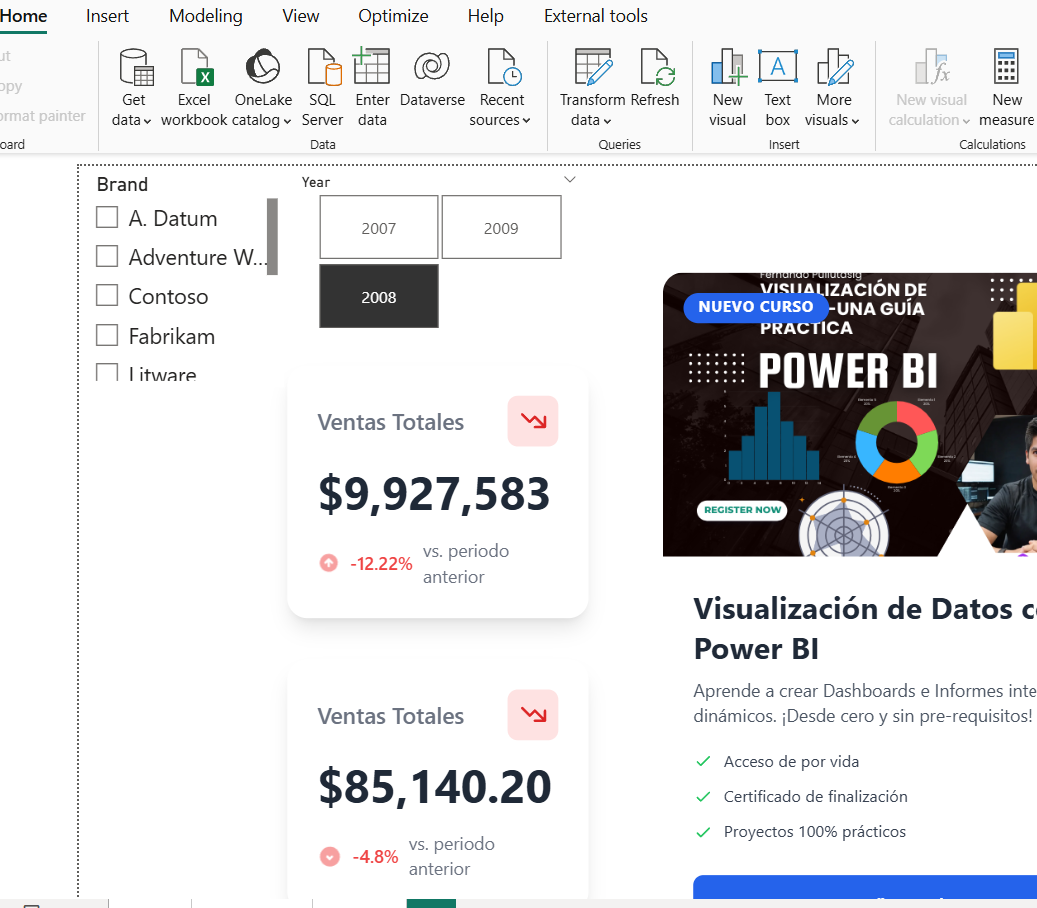Open More visuals icon

[x=836, y=67]
